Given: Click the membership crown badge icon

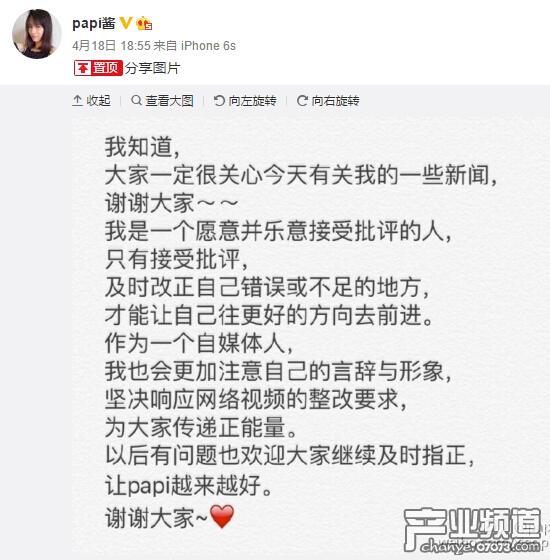Looking at the screenshot, I should tap(144, 24).
